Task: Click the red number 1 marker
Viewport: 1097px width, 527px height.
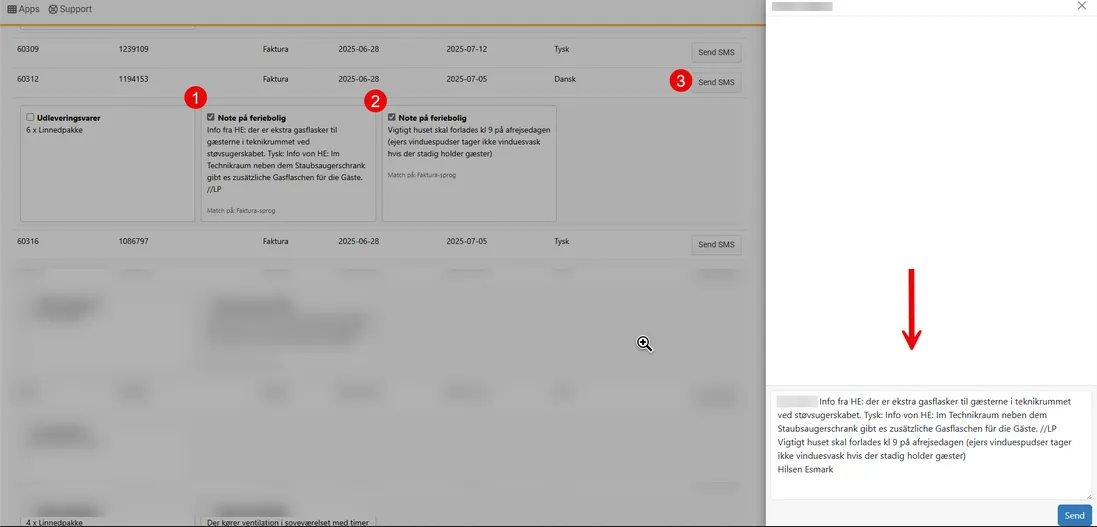Action: (197, 97)
